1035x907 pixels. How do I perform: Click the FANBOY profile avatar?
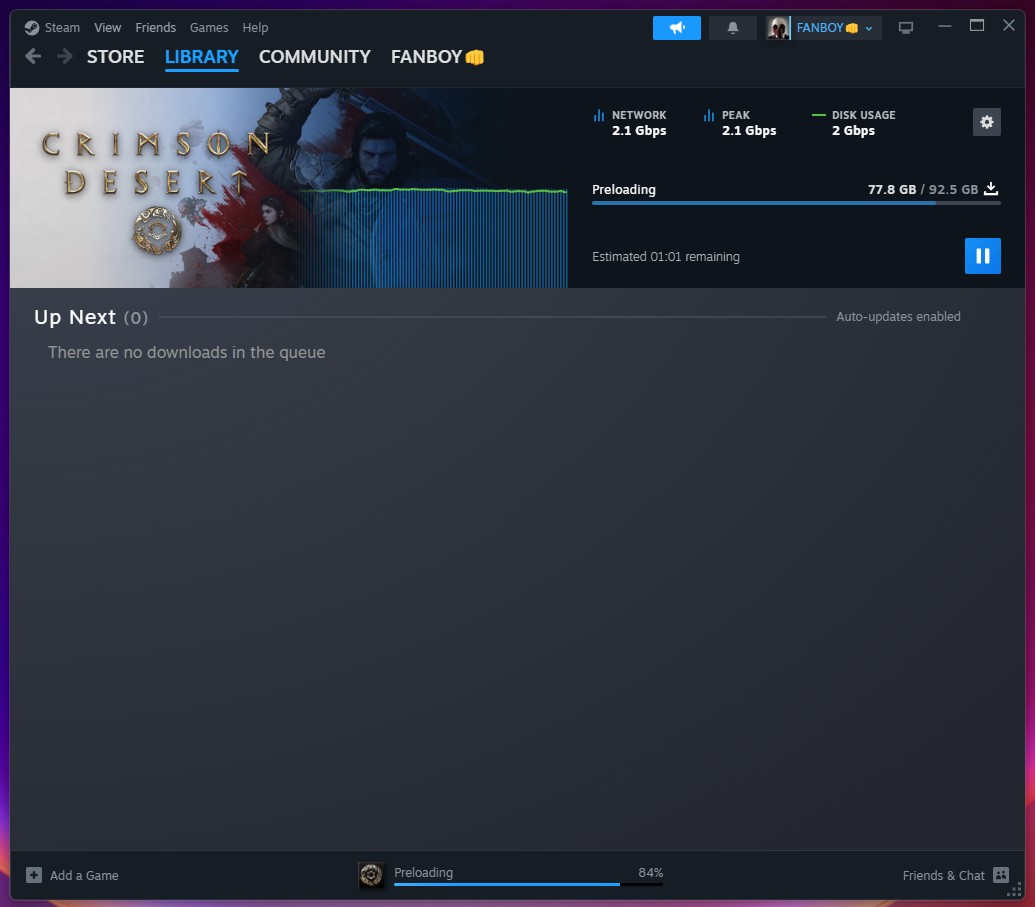(x=778, y=28)
